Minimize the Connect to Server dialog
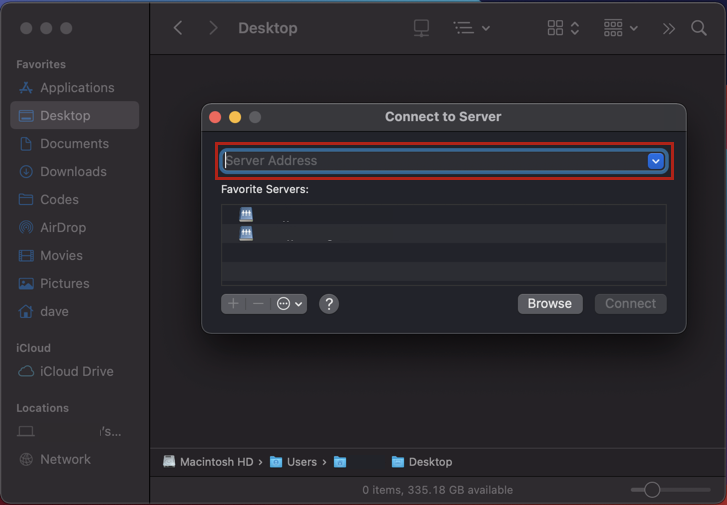 [x=235, y=117]
